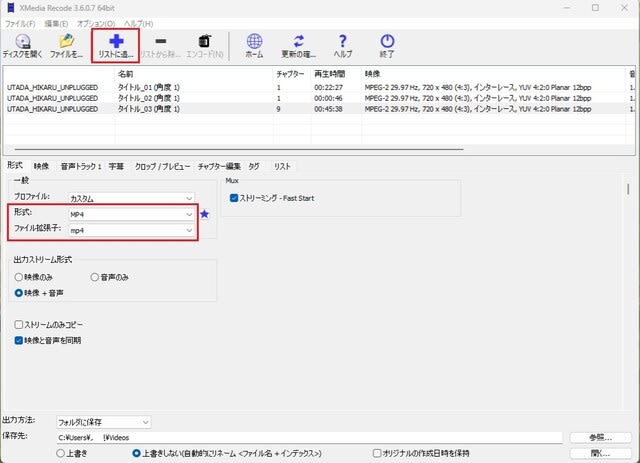Click 参照... browse button
Image resolution: width=640 pixels, height=463 pixels.
600,437
